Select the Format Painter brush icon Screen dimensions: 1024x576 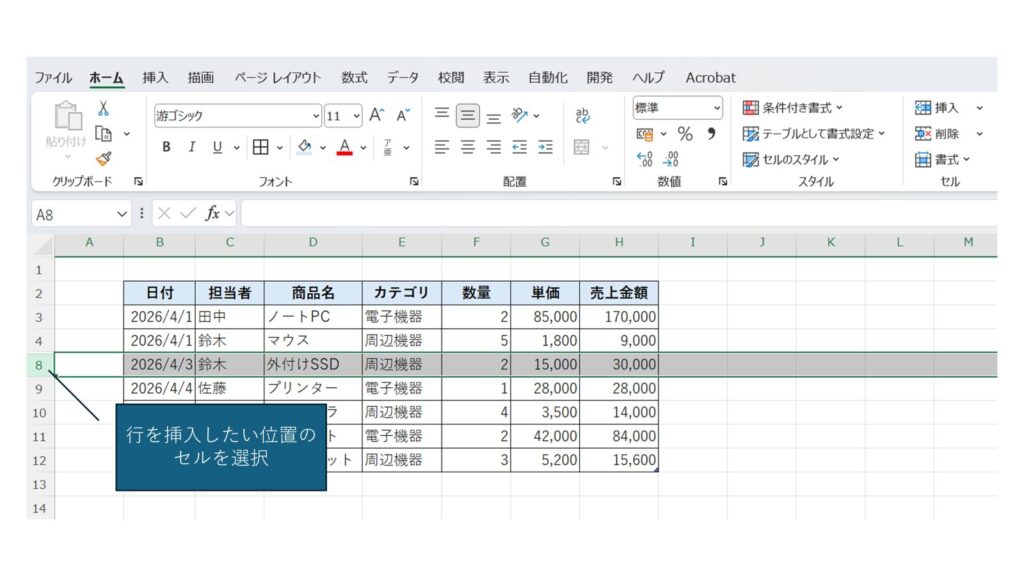click(x=103, y=158)
